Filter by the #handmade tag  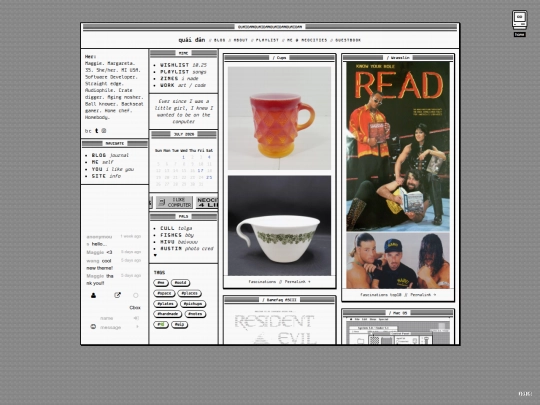click(168, 314)
